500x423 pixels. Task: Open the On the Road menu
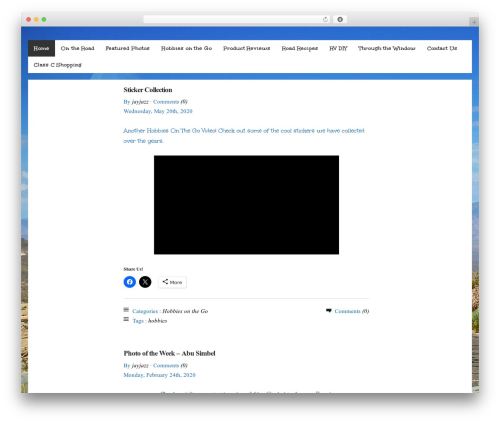point(77,48)
